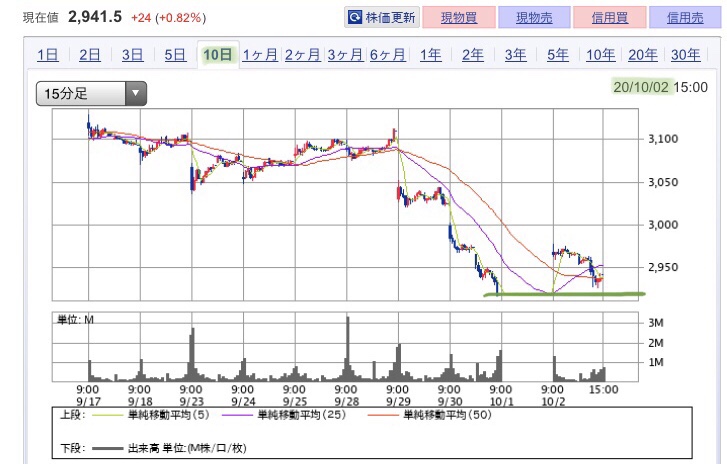The width and height of the screenshot is (727, 464).
Task: Open the 1年 chart period
Action: (x=430, y=55)
